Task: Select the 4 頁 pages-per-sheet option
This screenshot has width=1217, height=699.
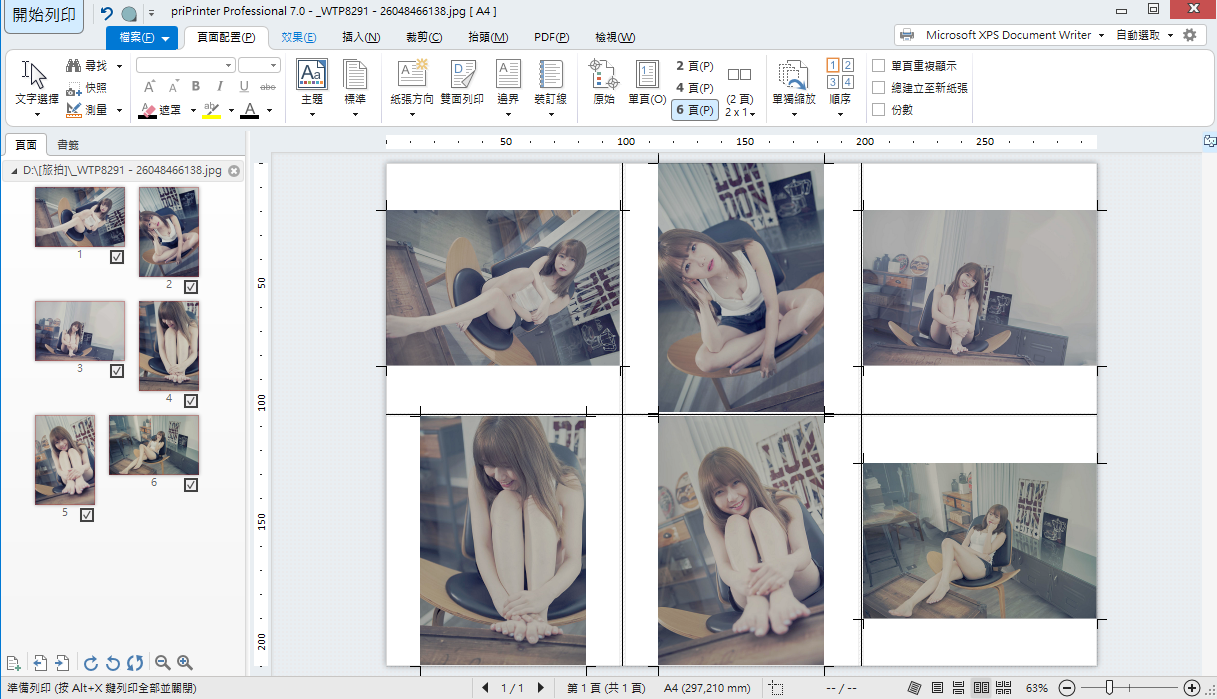Action: [x=695, y=88]
